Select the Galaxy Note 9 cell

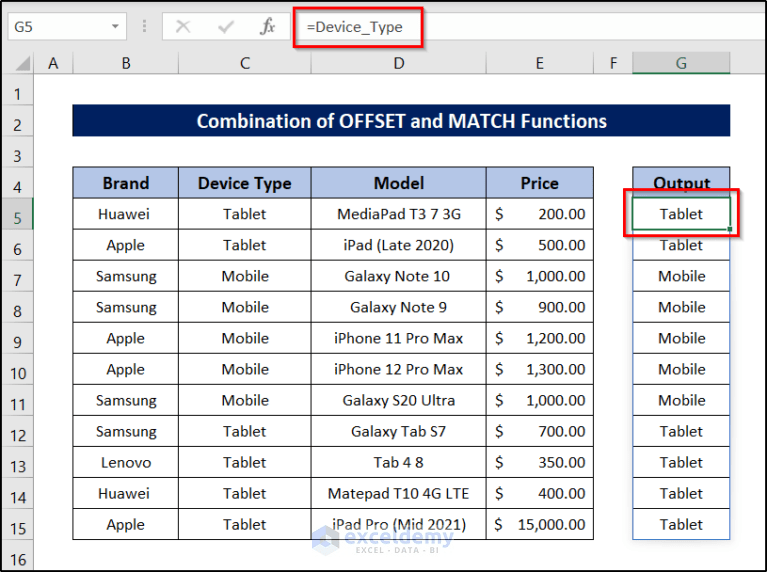click(399, 307)
